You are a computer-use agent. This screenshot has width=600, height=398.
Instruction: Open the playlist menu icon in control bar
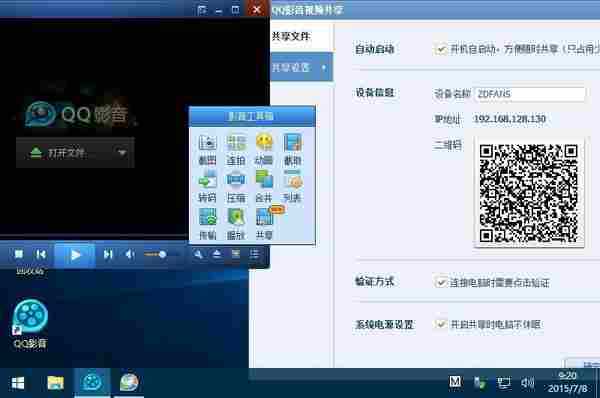(x=254, y=254)
